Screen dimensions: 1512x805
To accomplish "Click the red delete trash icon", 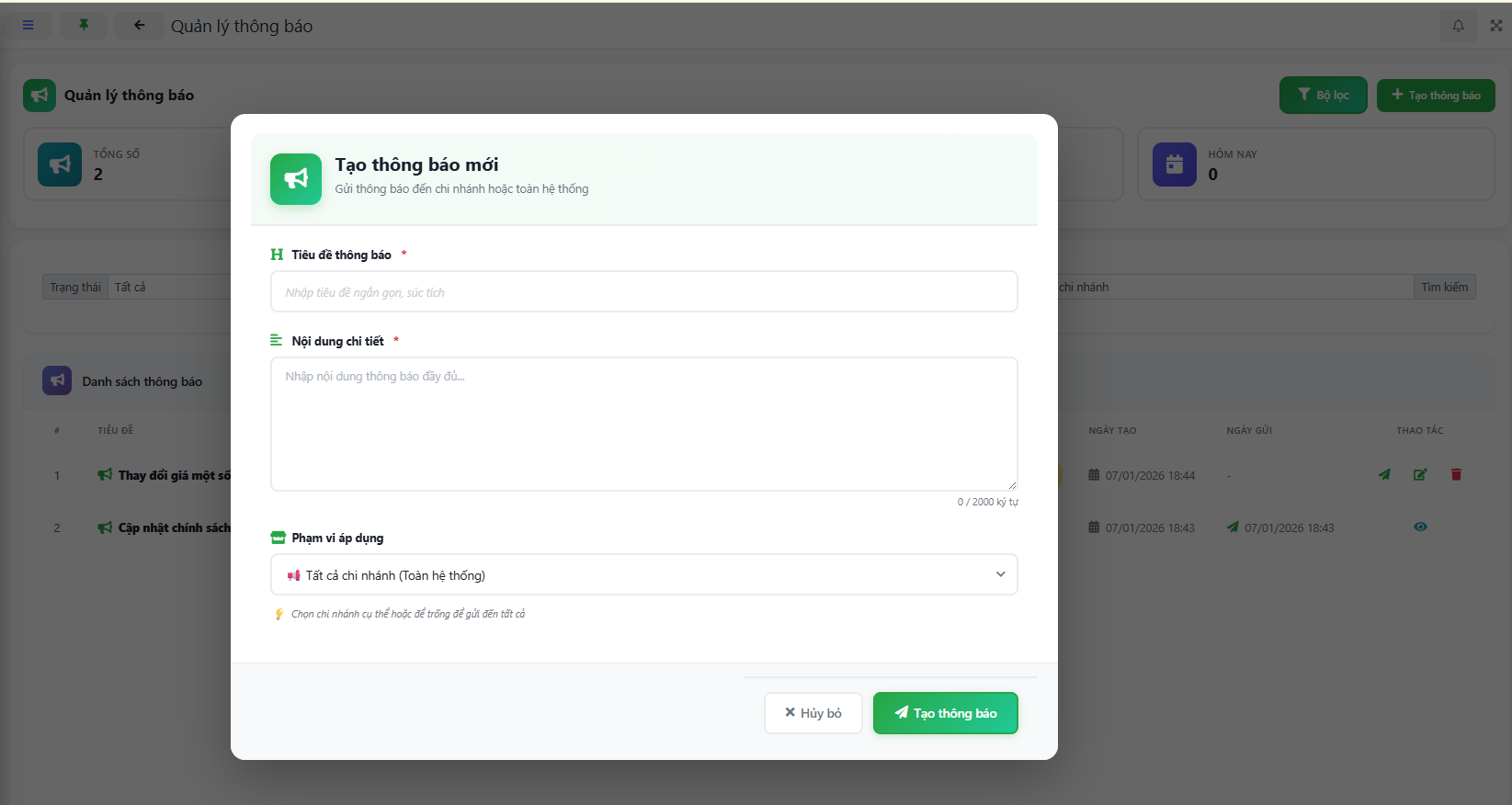I will pyautogui.click(x=1456, y=475).
